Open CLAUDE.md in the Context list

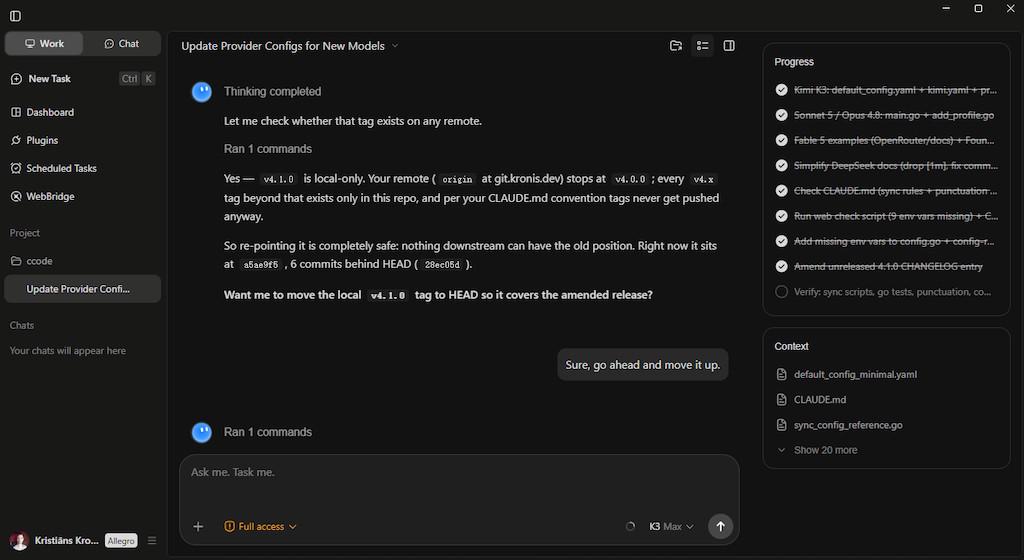820,399
